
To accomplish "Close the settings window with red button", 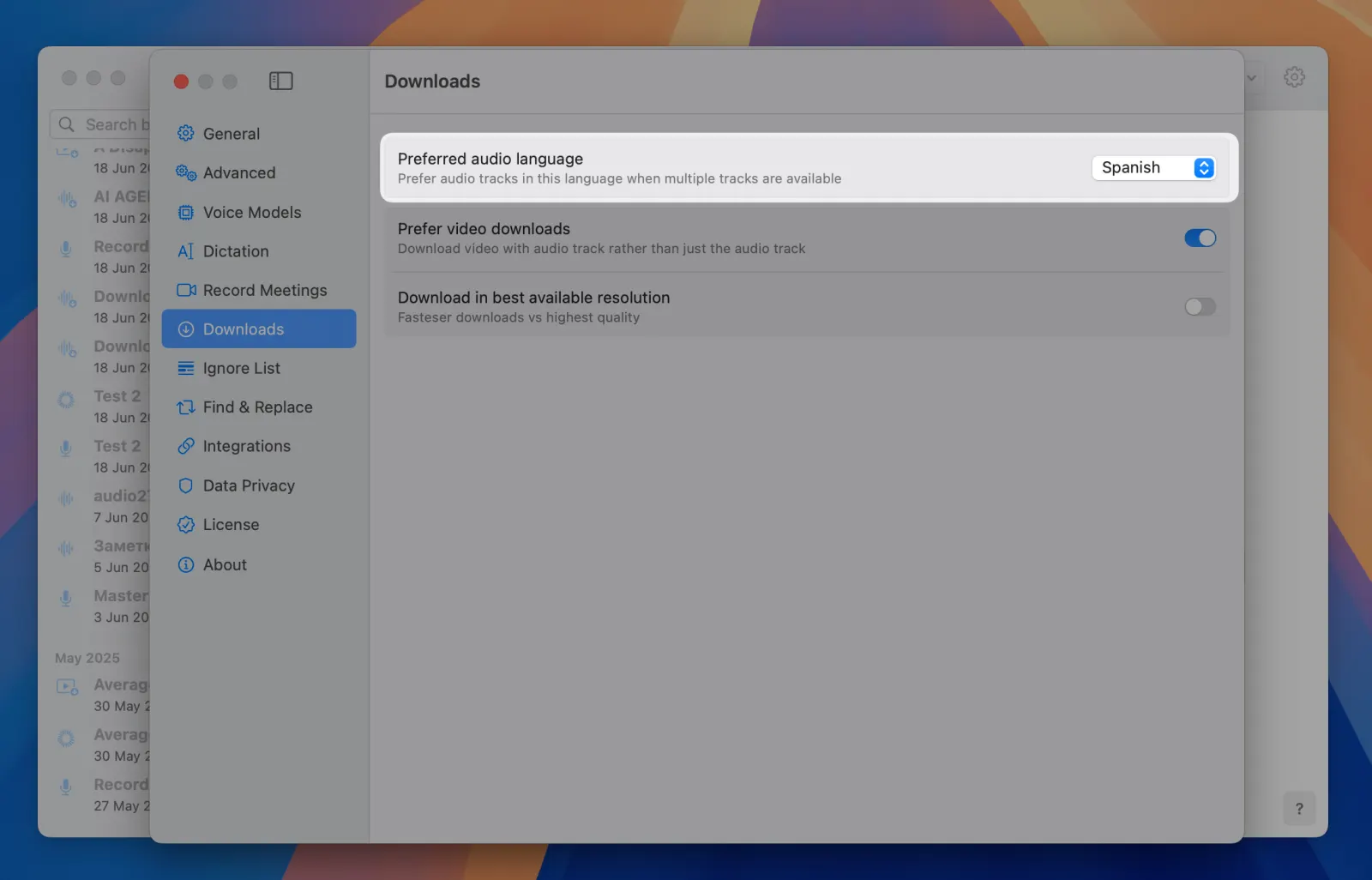I will 181,81.
